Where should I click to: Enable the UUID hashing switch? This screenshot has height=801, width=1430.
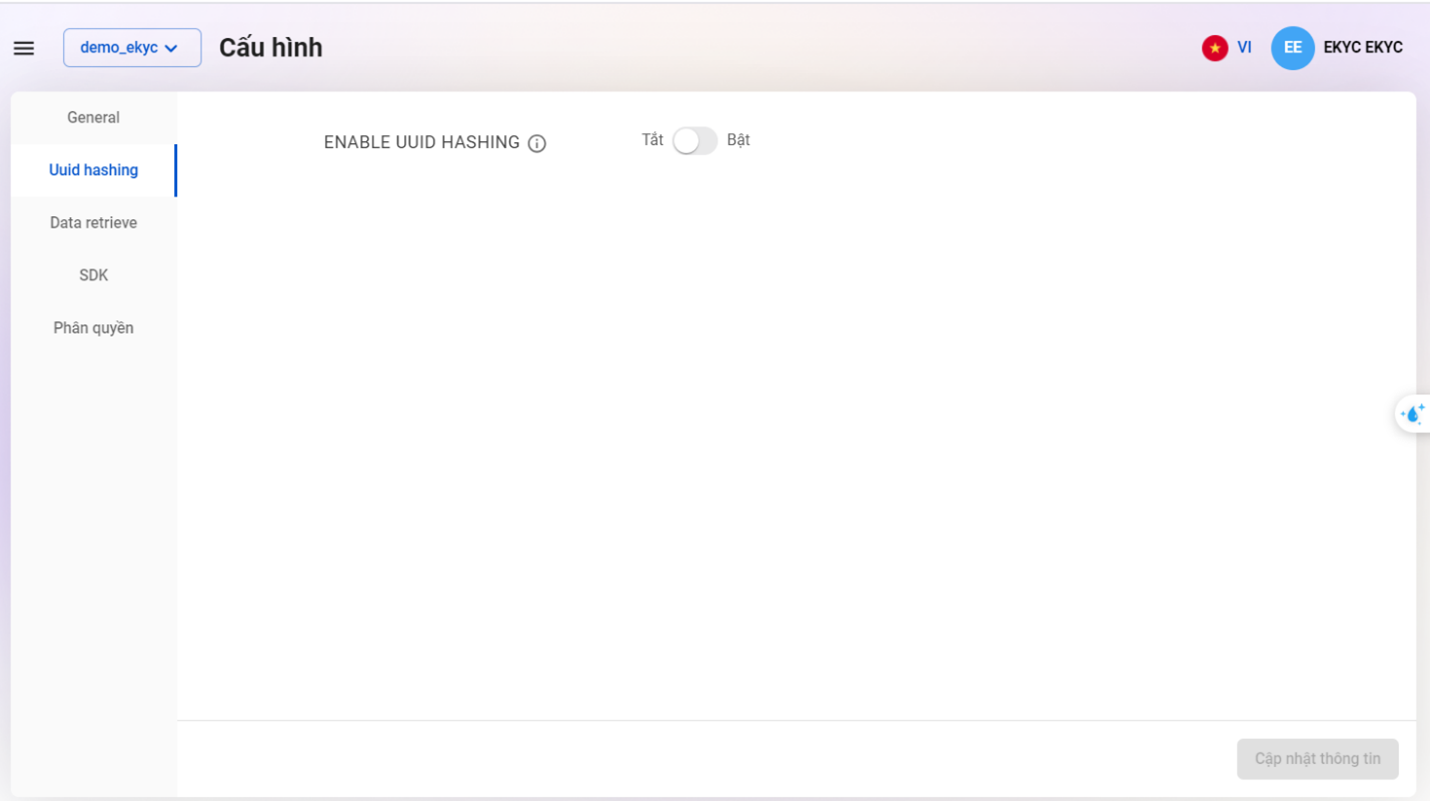pyautogui.click(x=694, y=141)
